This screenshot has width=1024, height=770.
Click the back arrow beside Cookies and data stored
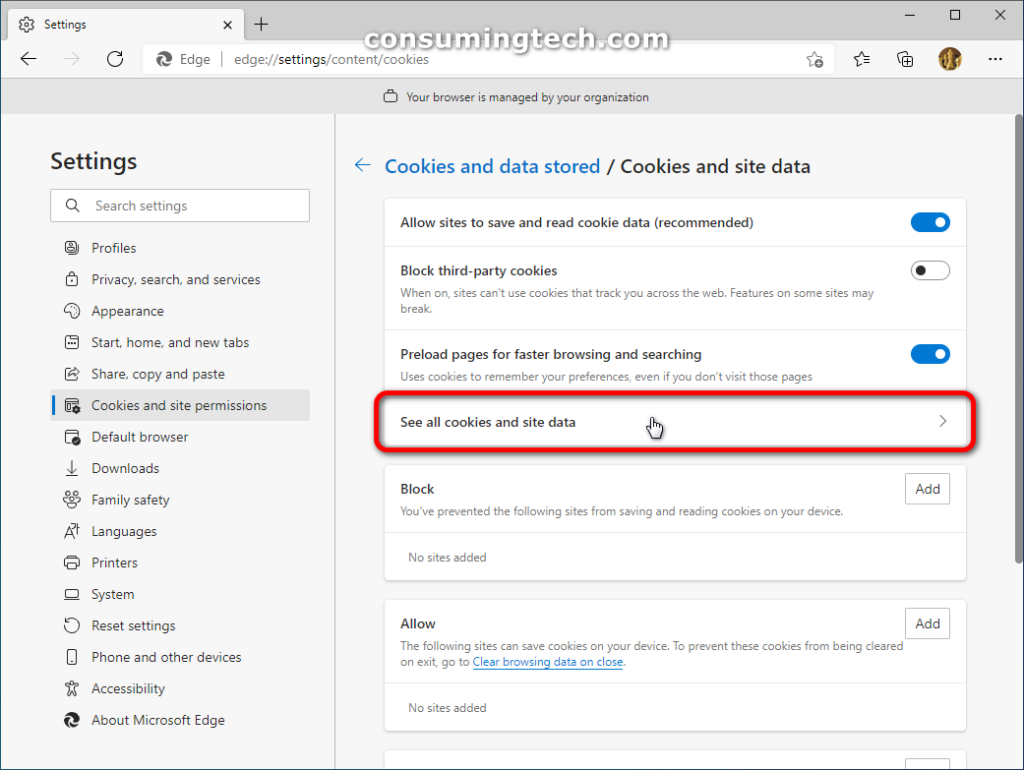[362, 165]
